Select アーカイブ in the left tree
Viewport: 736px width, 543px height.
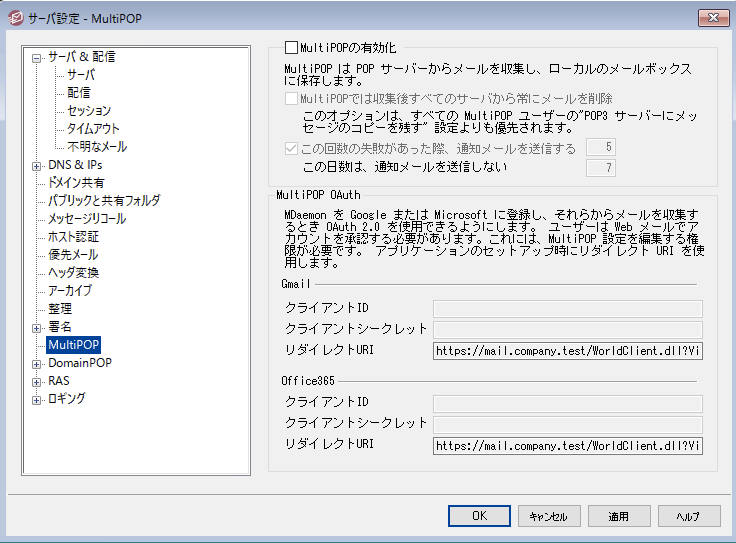[x=70, y=291]
